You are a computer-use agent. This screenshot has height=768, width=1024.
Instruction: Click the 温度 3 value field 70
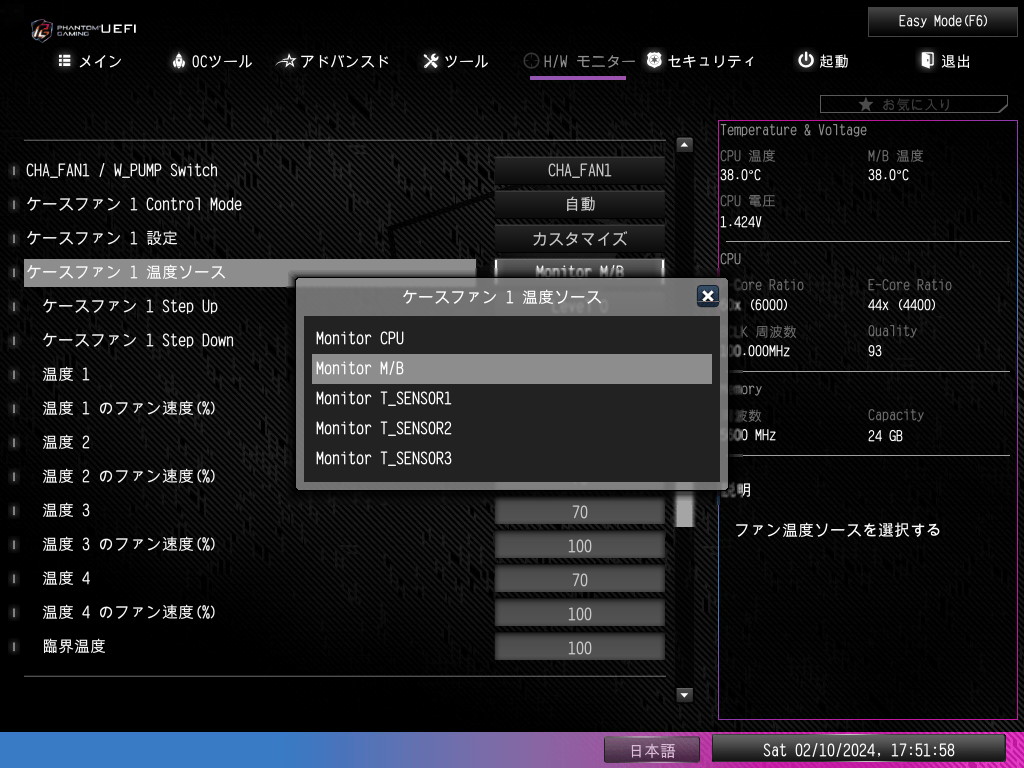(579, 512)
